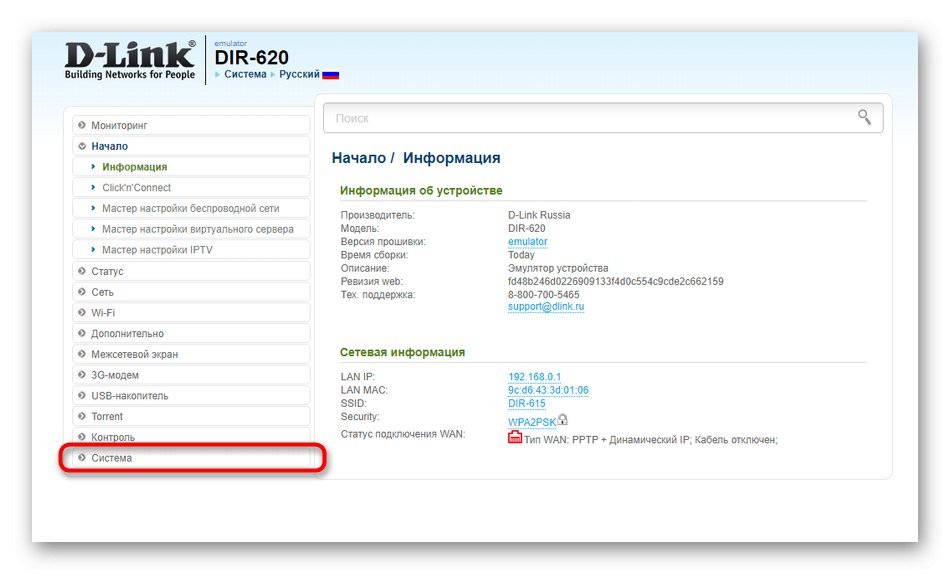The height and width of the screenshot is (574, 950).
Task: Click the Эмулятор устройства description value
Action: point(558,268)
